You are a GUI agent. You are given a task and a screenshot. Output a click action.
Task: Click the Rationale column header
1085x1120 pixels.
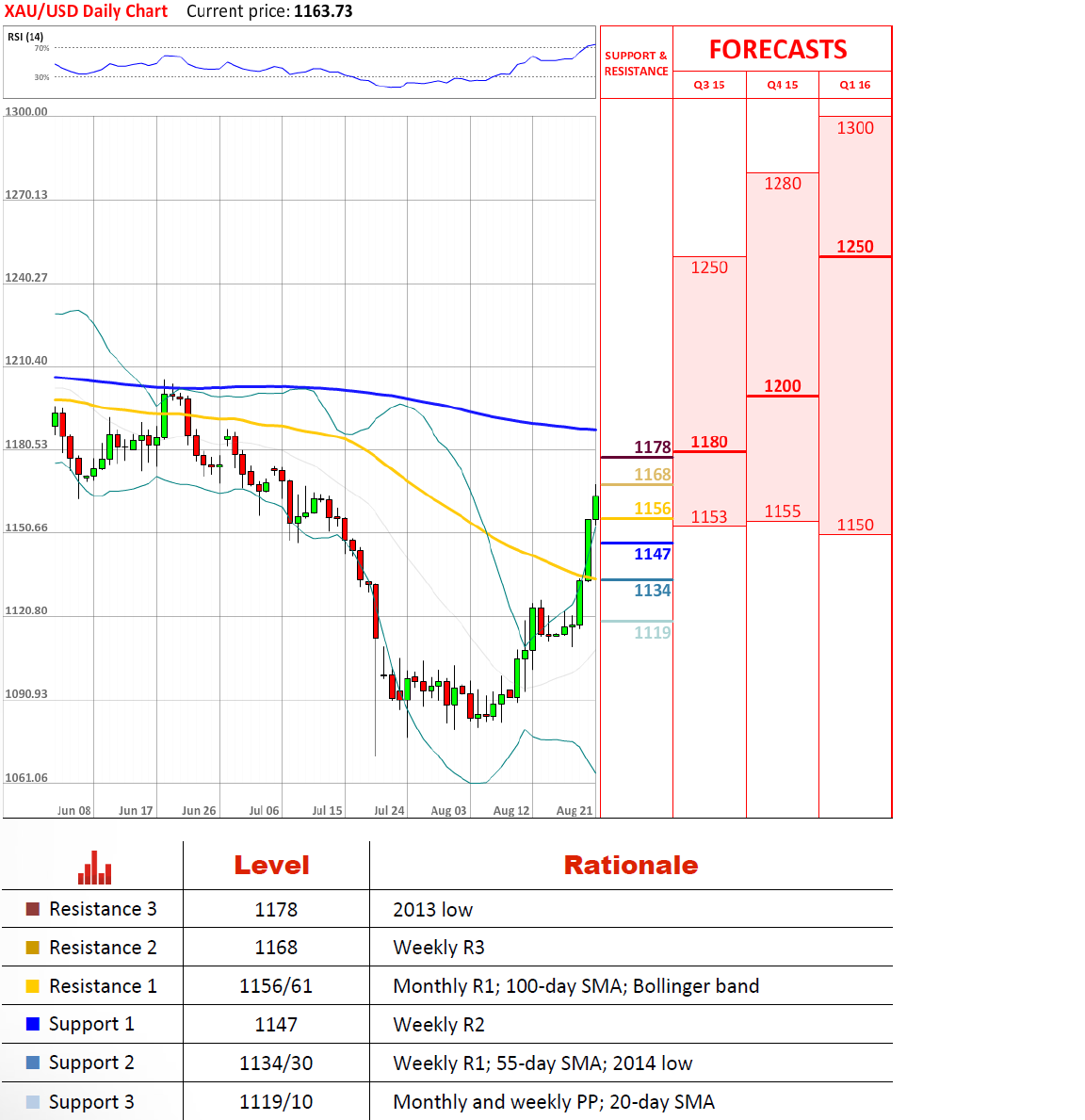click(630, 865)
